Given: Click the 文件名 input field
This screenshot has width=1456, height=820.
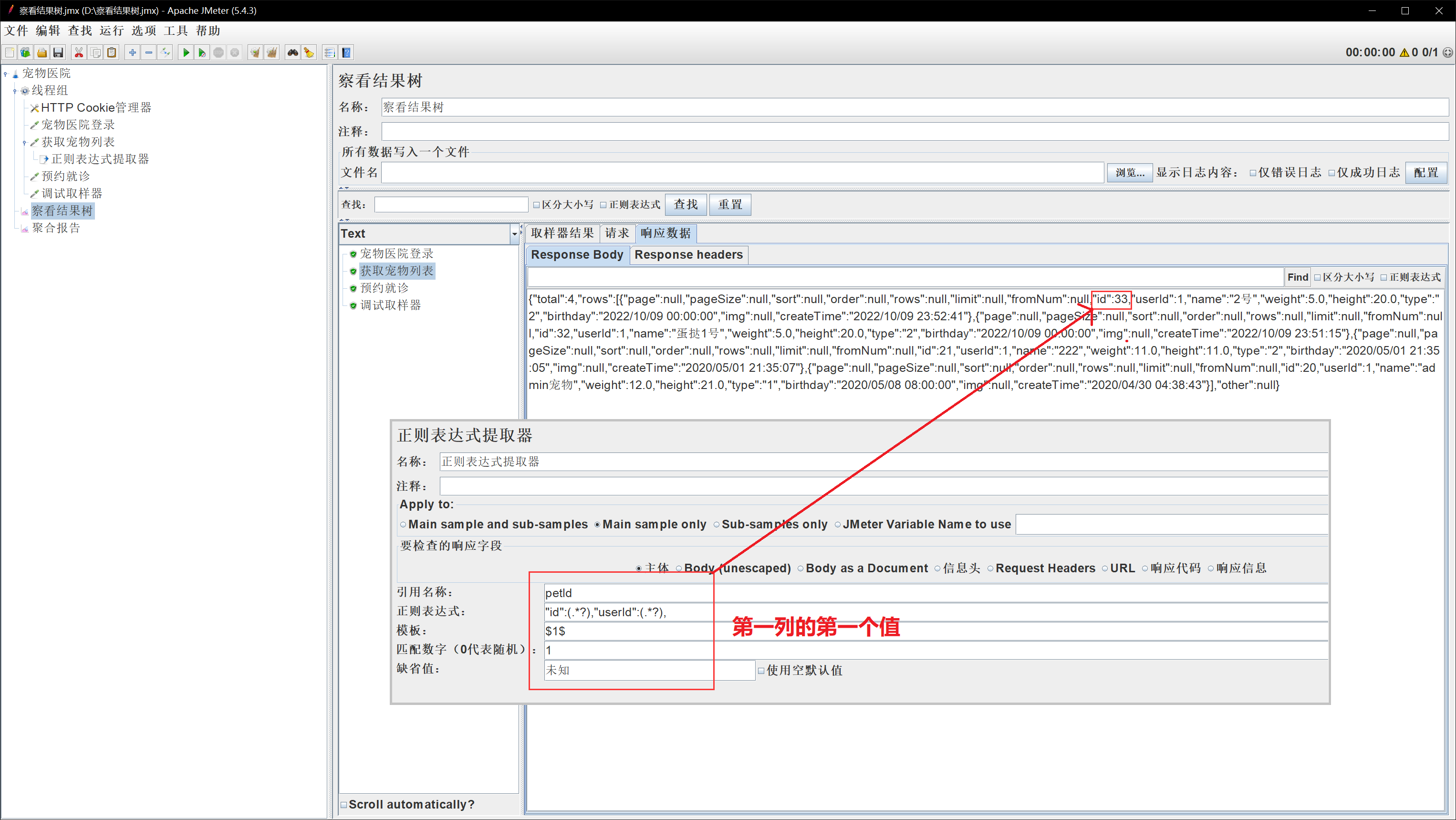Looking at the screenshot, I should tap(741, 172).
